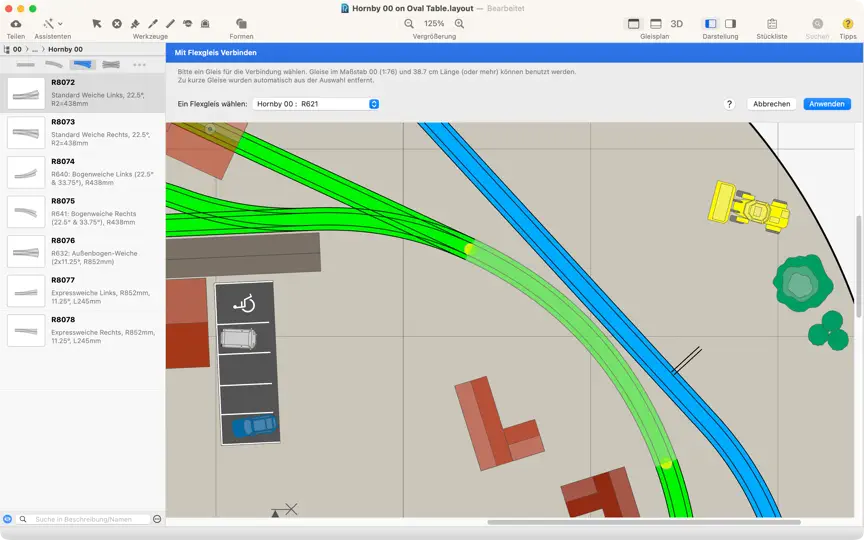Viewport: 864px width, 540px height.
Task: Show turnouts (blue) category tab
Action: click(82, 64)
